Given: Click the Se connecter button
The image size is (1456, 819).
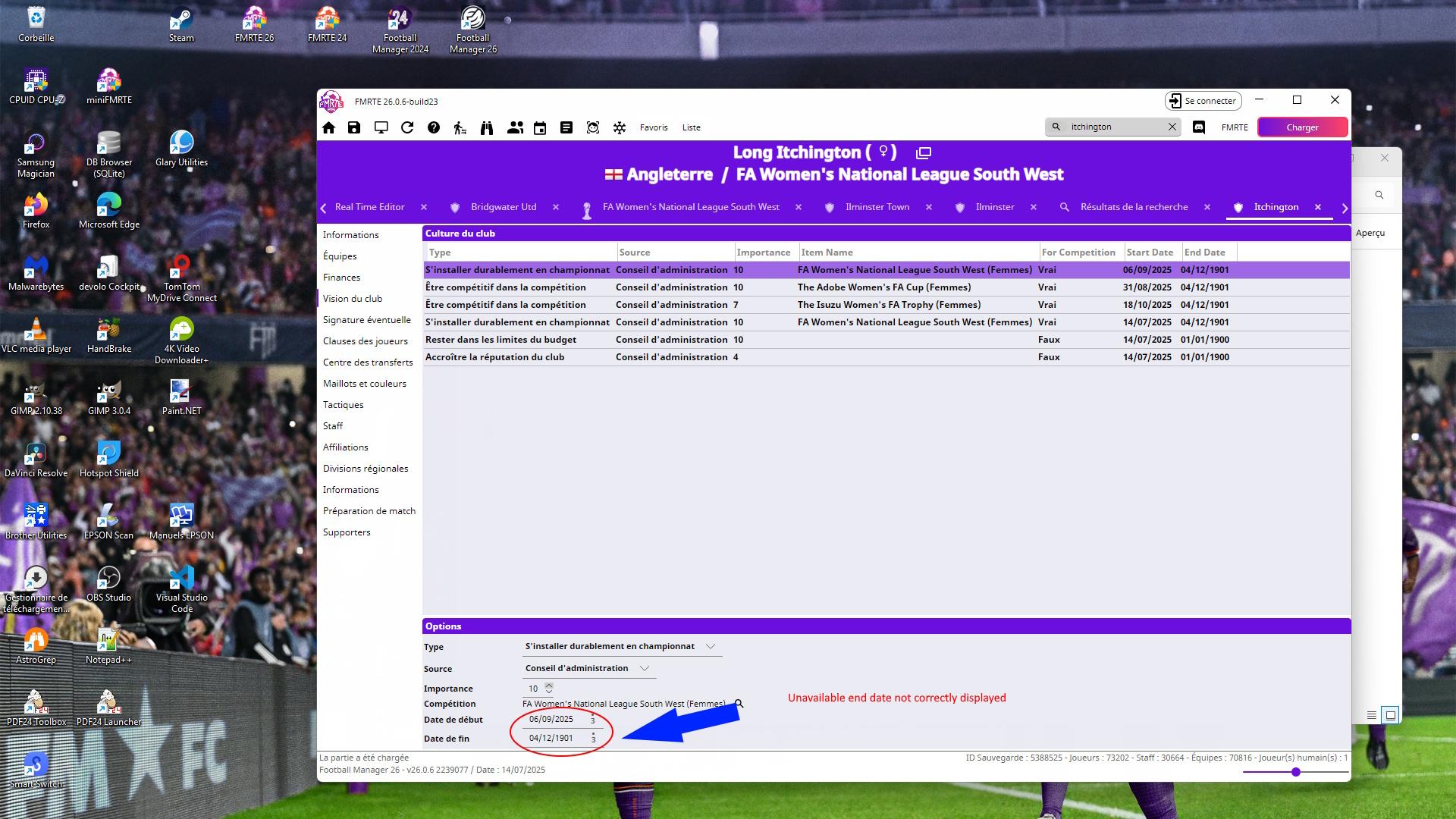Looking at the screenshot, I should [x=1203, y=101].
